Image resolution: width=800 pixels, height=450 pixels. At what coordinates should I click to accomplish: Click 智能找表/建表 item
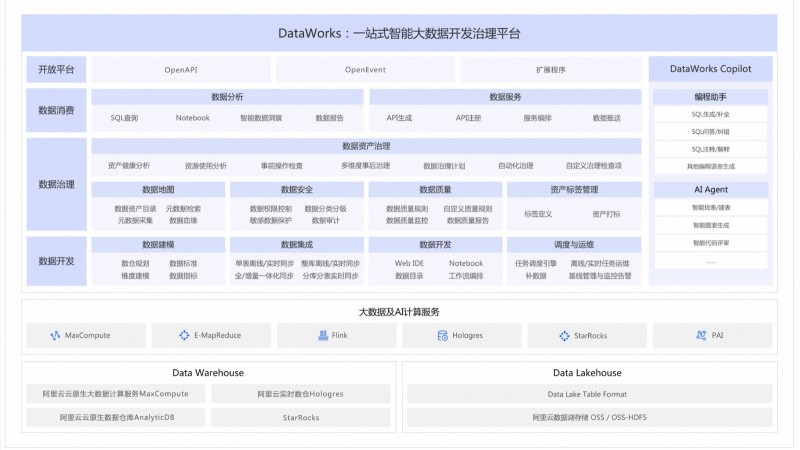(x=711, y=208)
